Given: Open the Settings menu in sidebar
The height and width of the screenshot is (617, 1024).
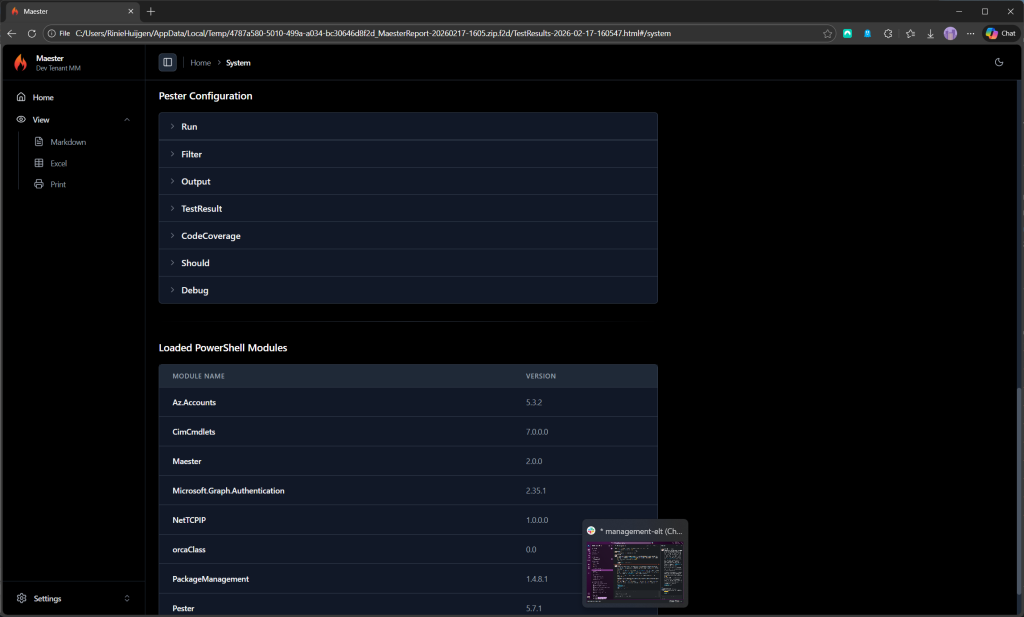Looking at the screenshot, I should [73, 598].
